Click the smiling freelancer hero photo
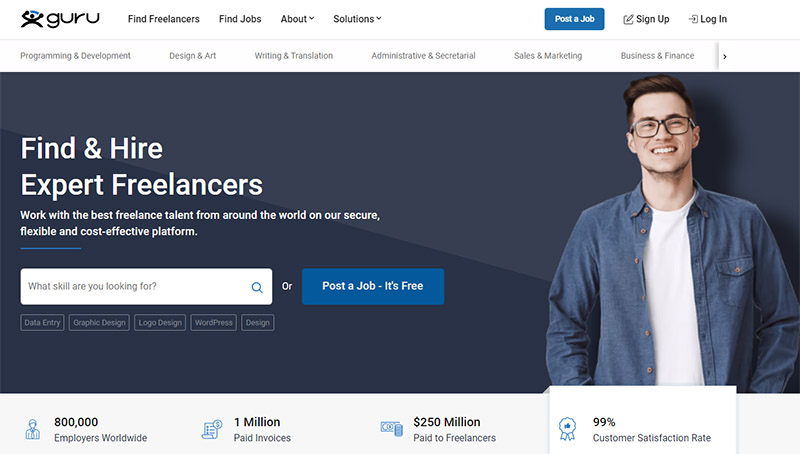Viewport: 800px width, 454px height. 673,235
